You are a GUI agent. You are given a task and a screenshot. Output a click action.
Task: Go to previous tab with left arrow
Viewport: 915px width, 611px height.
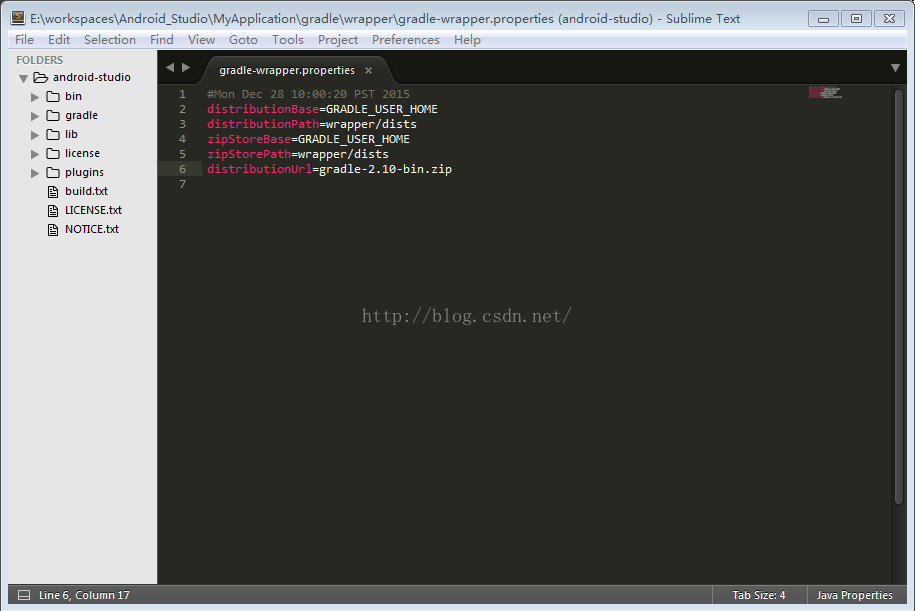click(x=170, y=68)
